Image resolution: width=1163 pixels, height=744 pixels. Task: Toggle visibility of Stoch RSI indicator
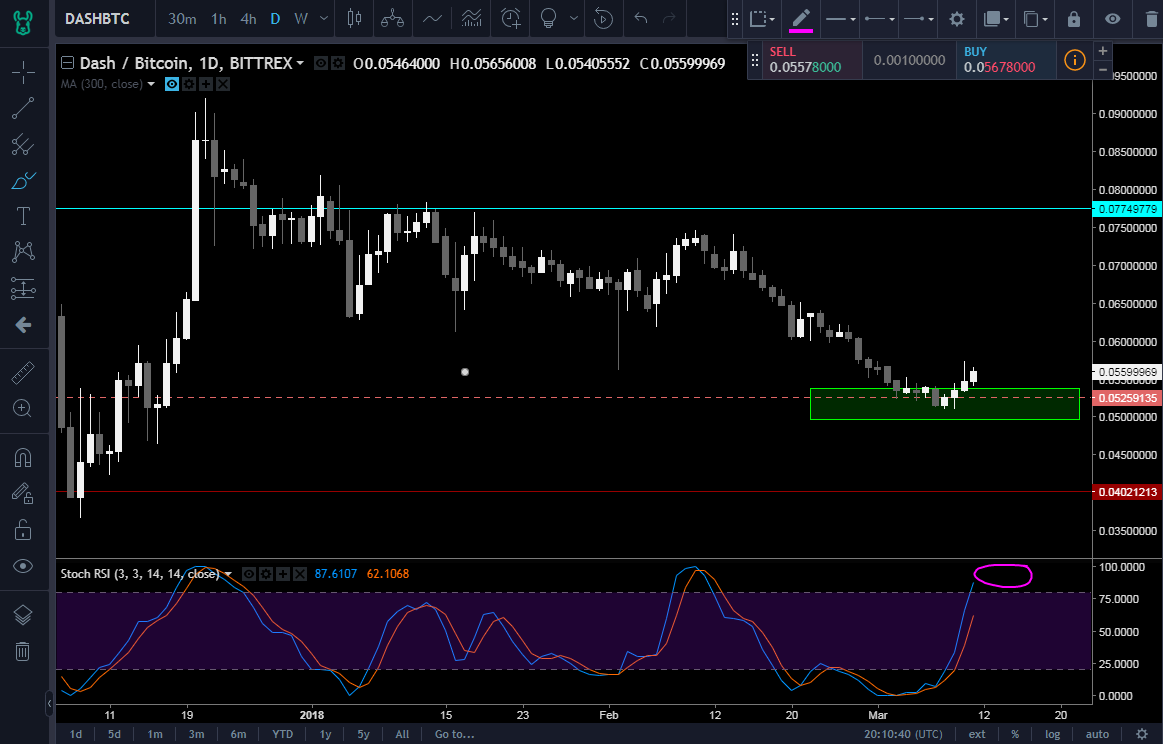point(249,574)
